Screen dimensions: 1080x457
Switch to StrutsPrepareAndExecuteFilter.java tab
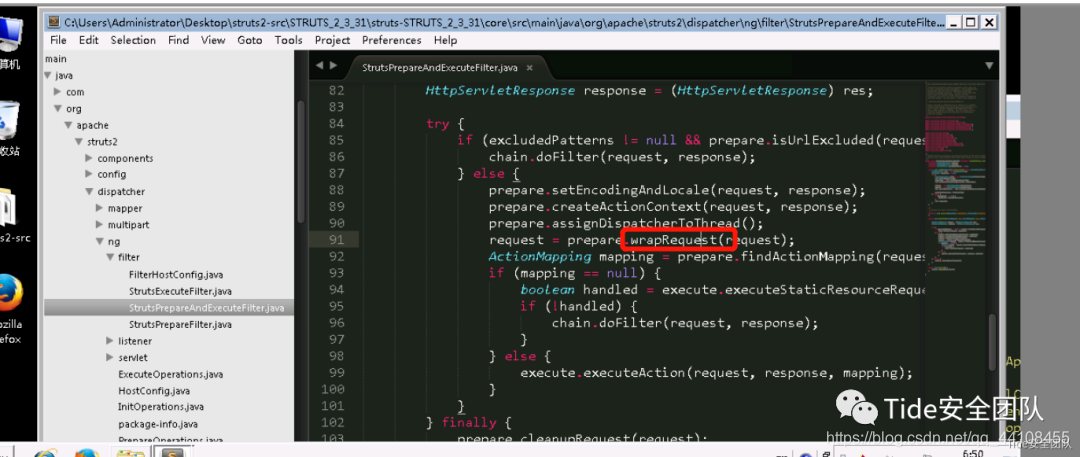pyautogui.click(x=439, y=68)
